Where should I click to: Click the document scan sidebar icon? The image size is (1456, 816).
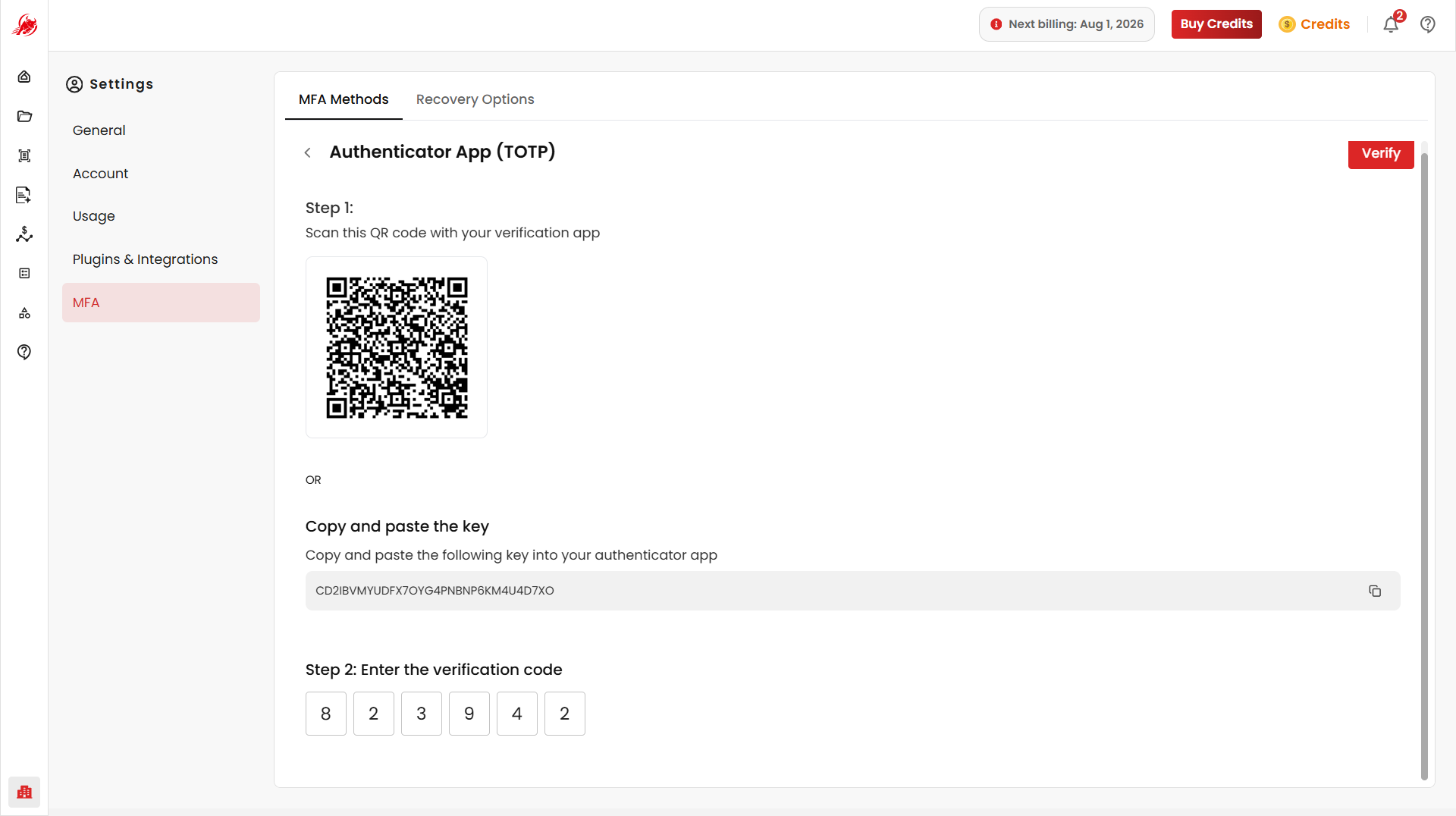[24, 155]
